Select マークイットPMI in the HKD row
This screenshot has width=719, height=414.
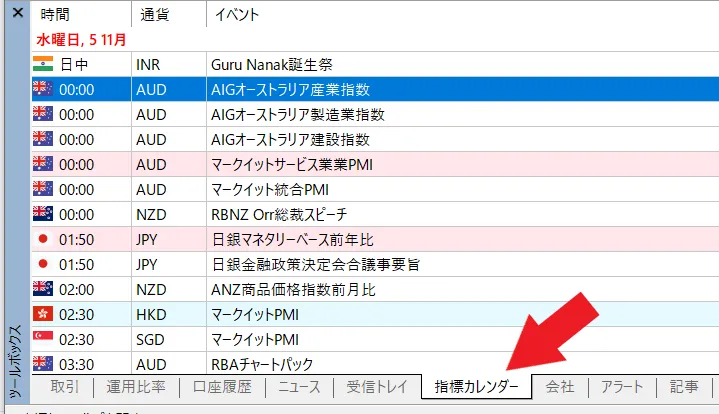click(x=254, y=315)
